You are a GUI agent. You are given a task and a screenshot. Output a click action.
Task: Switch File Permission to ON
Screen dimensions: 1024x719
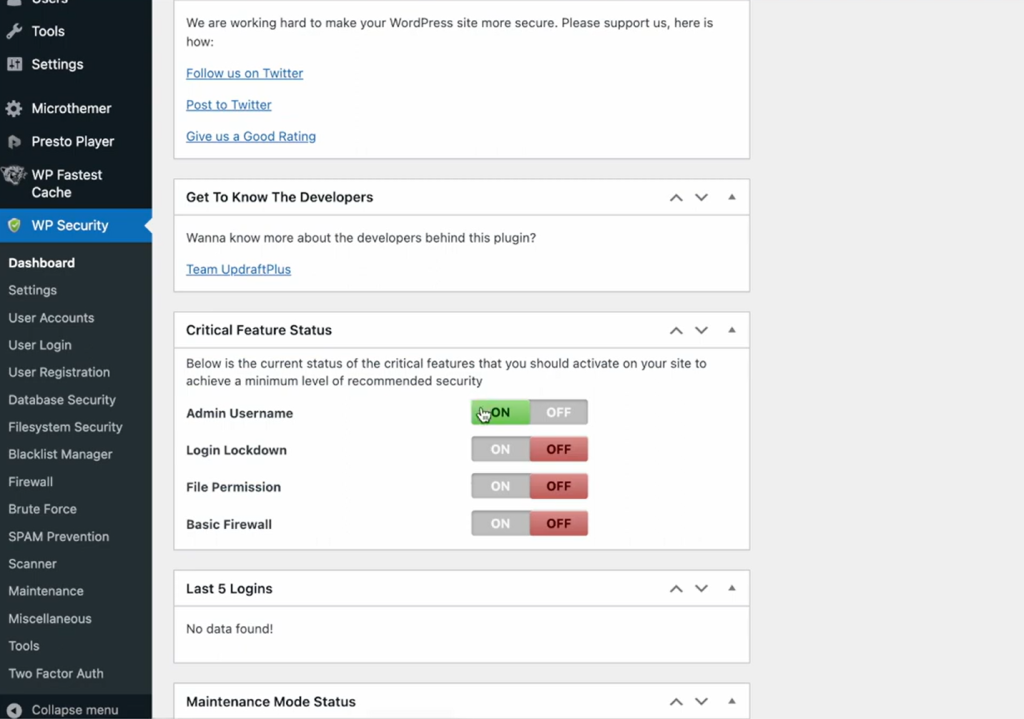(500, 486)
